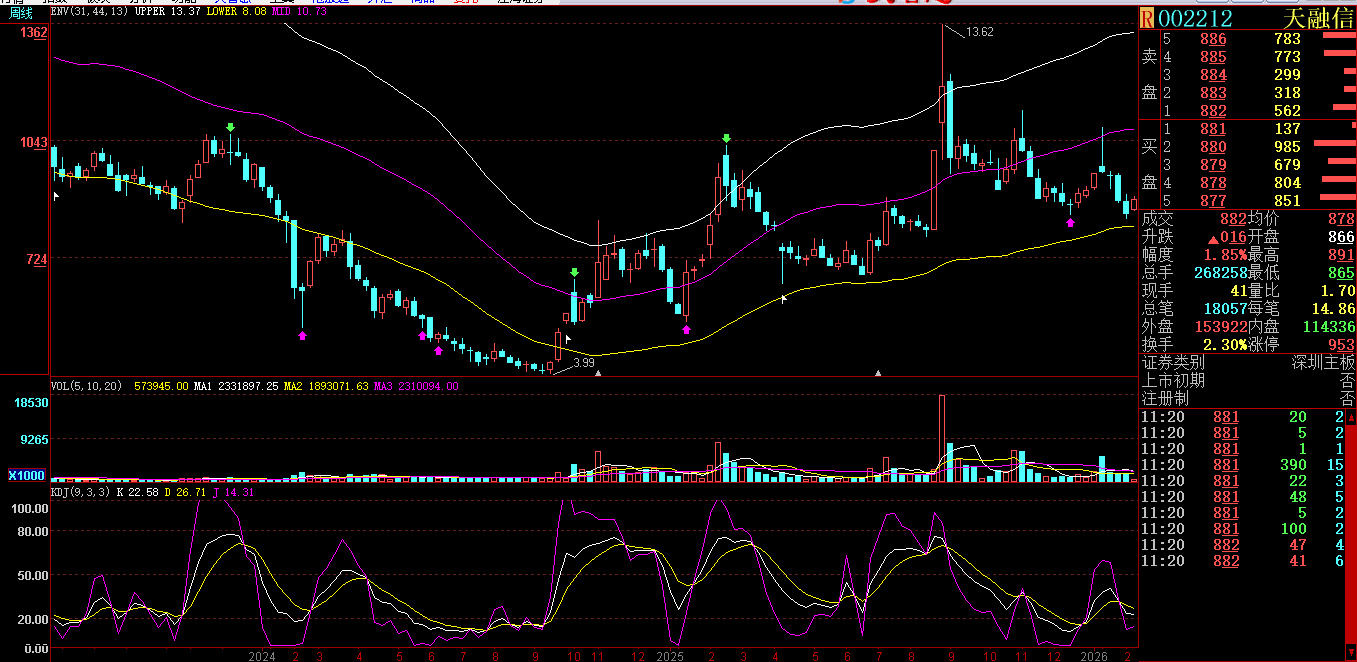1357x662 pixels.
Task: Click the 3.99 low price label
Action: coord(584,362)
